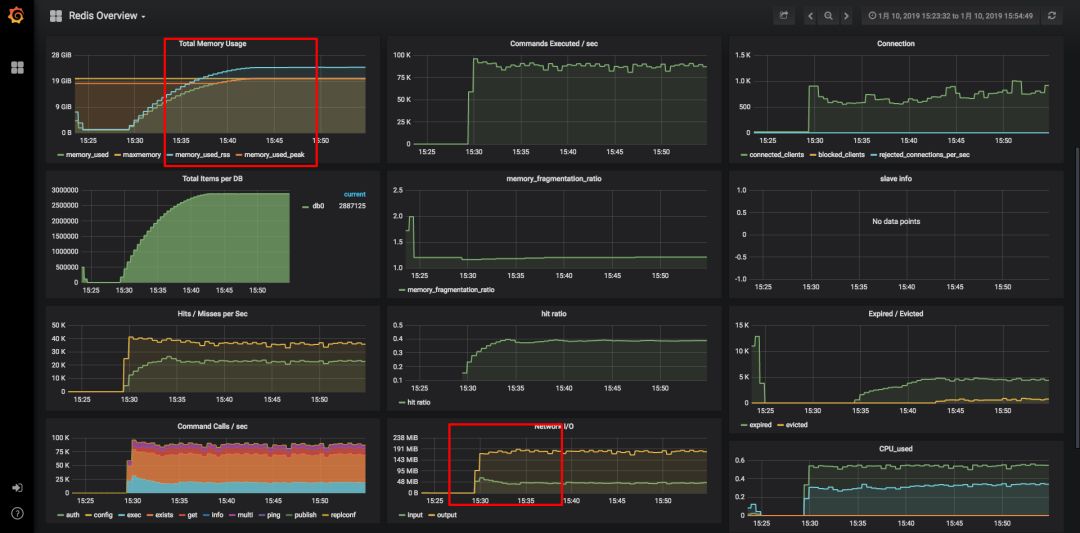Image resolution: width=1080 pixels, height=533 pixels.
Task: Sort legend by the current column header
Action: point(354,194)
